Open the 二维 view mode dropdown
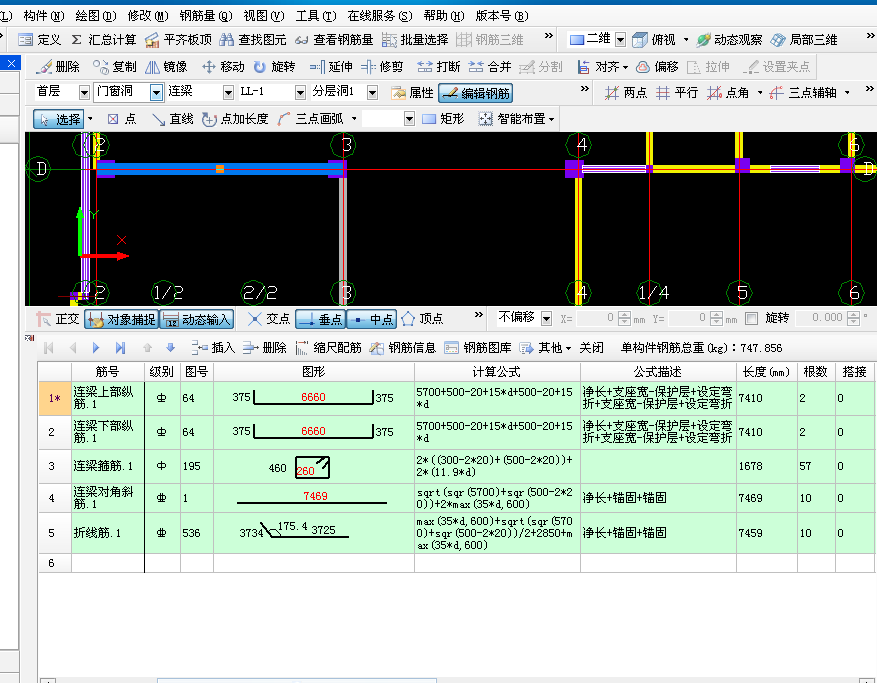The height and width of the screenshot is (683, 877). [x=620, y=40]
